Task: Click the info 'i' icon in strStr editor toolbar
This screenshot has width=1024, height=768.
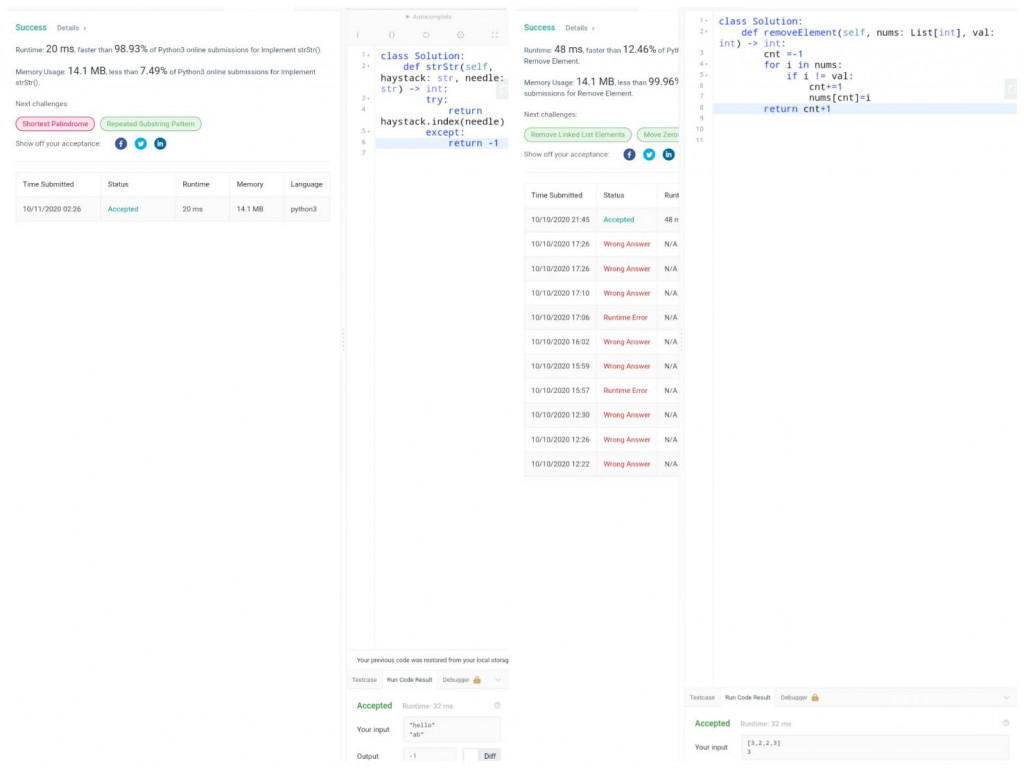Action: click(358, 35)
